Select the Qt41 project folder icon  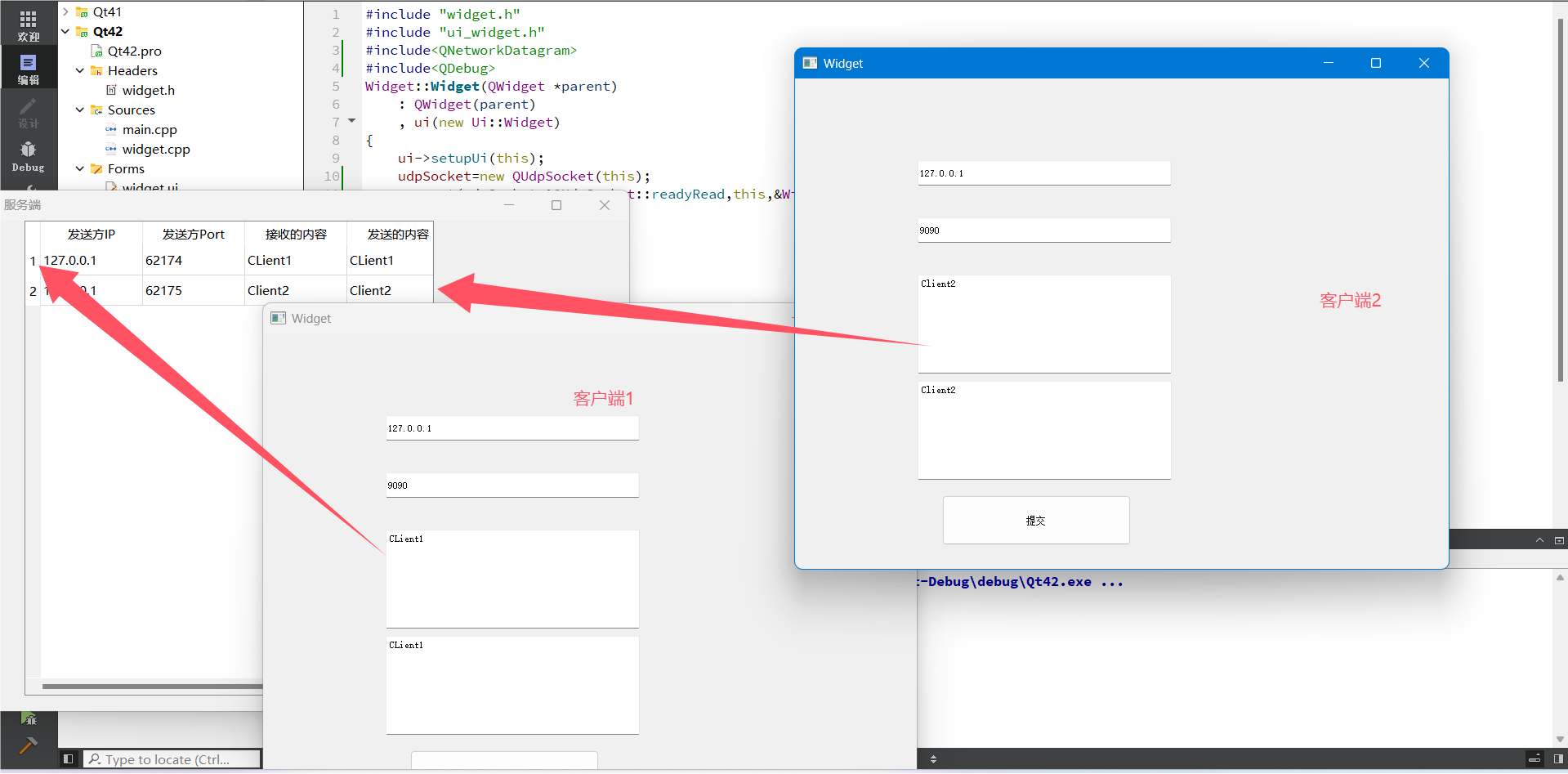[x=82, y=11]
